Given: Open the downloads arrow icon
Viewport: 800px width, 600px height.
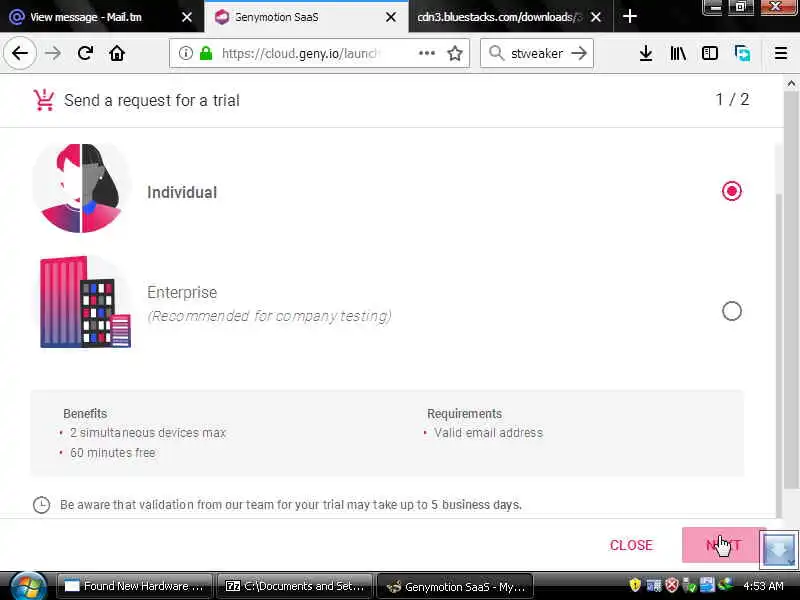Looking at the screenshot, I should pyautogui.click(x=645, y=53).
